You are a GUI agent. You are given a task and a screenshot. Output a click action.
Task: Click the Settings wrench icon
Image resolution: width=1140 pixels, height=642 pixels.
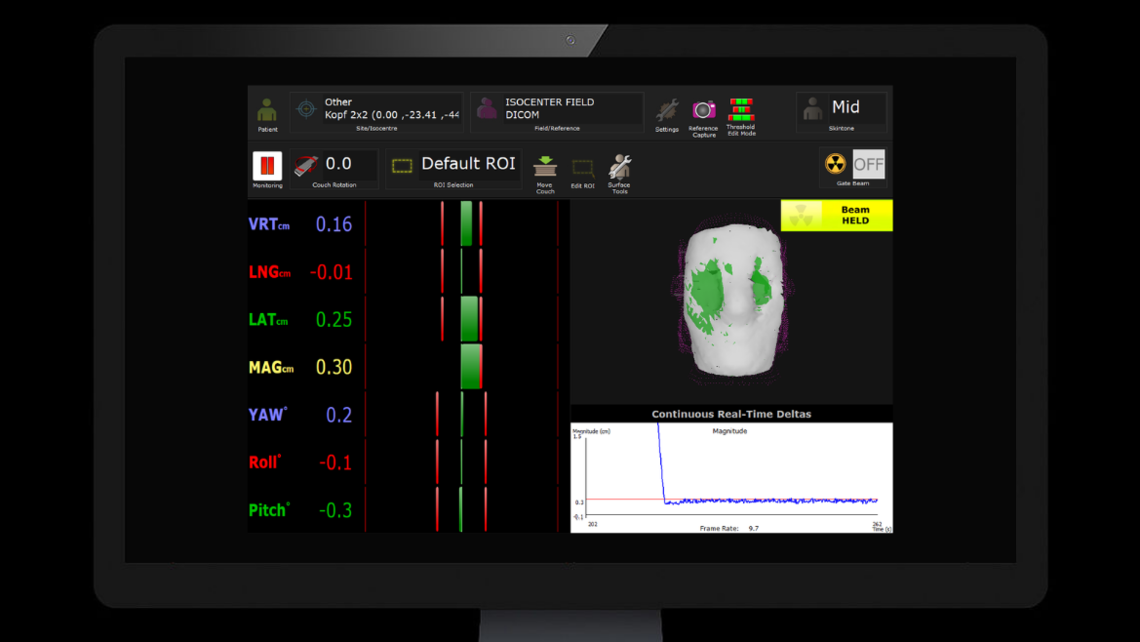[x=668, y=110]
